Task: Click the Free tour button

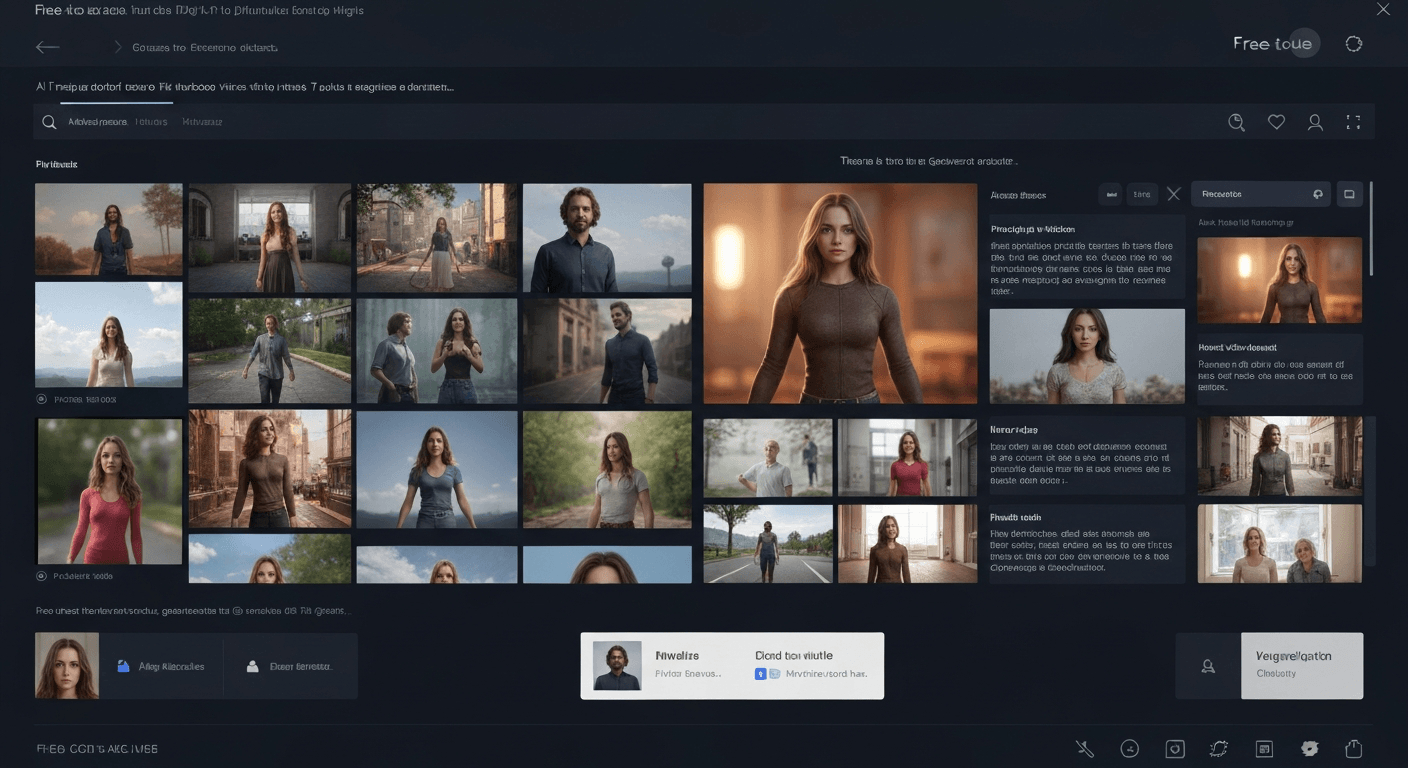Action: pyautogui.click(x=1271, y=43)
